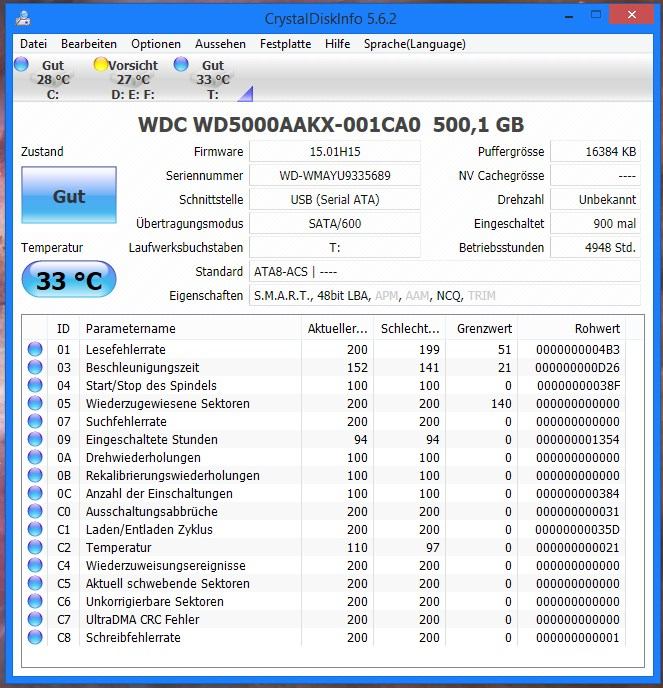This screenshot has width=663, height=688.
Task: Click the status orb of UltraDMA CRC Fehler row
Action: click(35, 619)
